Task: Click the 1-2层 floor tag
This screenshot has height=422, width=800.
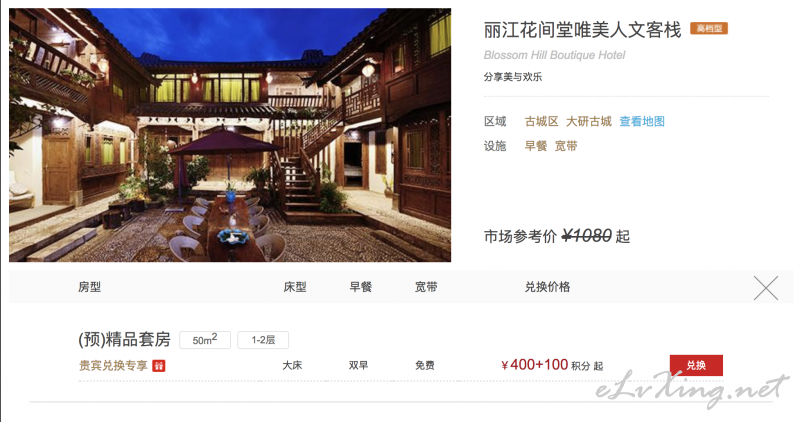Action: pos(263,340)
